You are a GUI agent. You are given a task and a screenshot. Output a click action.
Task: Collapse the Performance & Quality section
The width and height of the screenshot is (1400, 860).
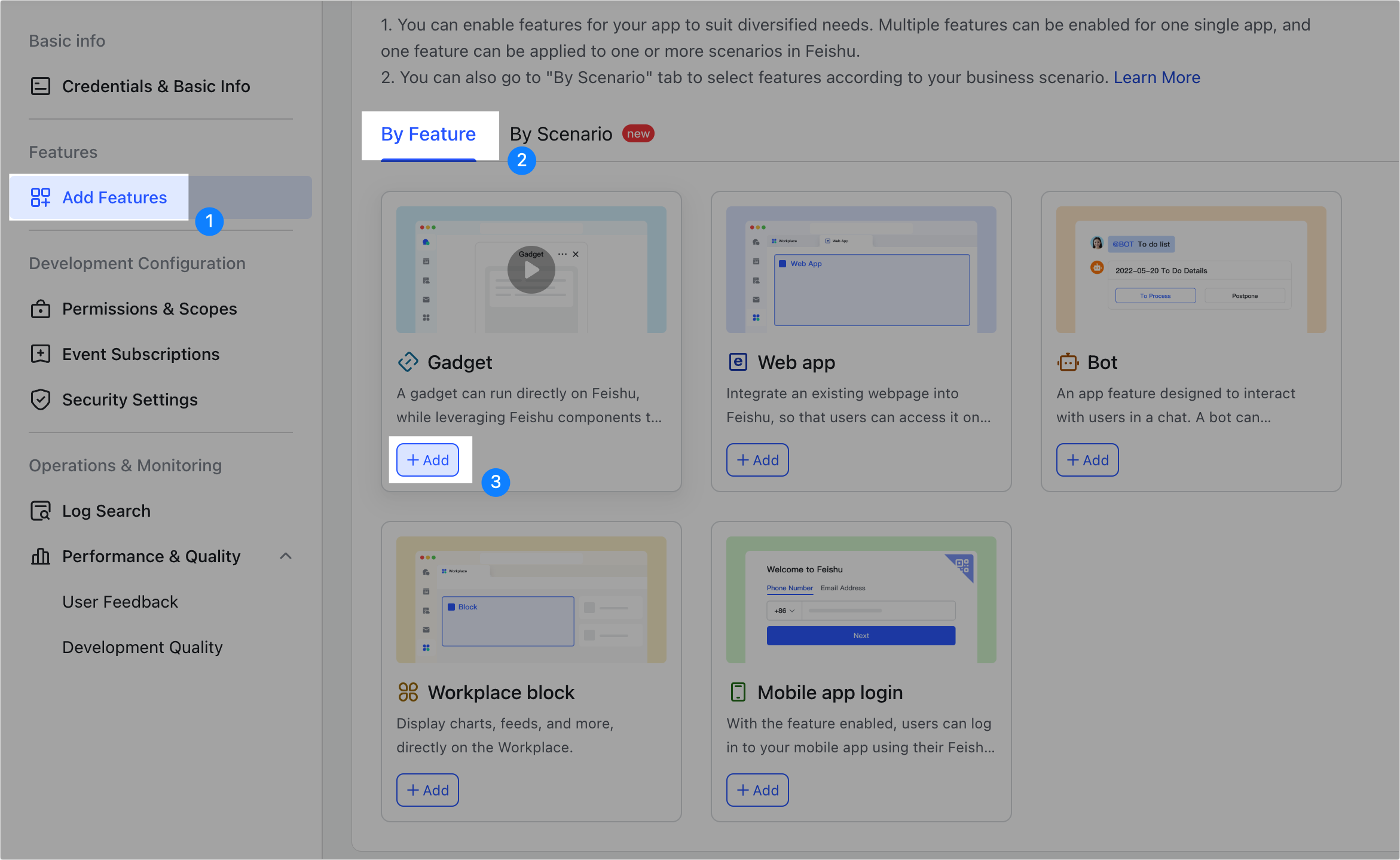tap(286, 556)
